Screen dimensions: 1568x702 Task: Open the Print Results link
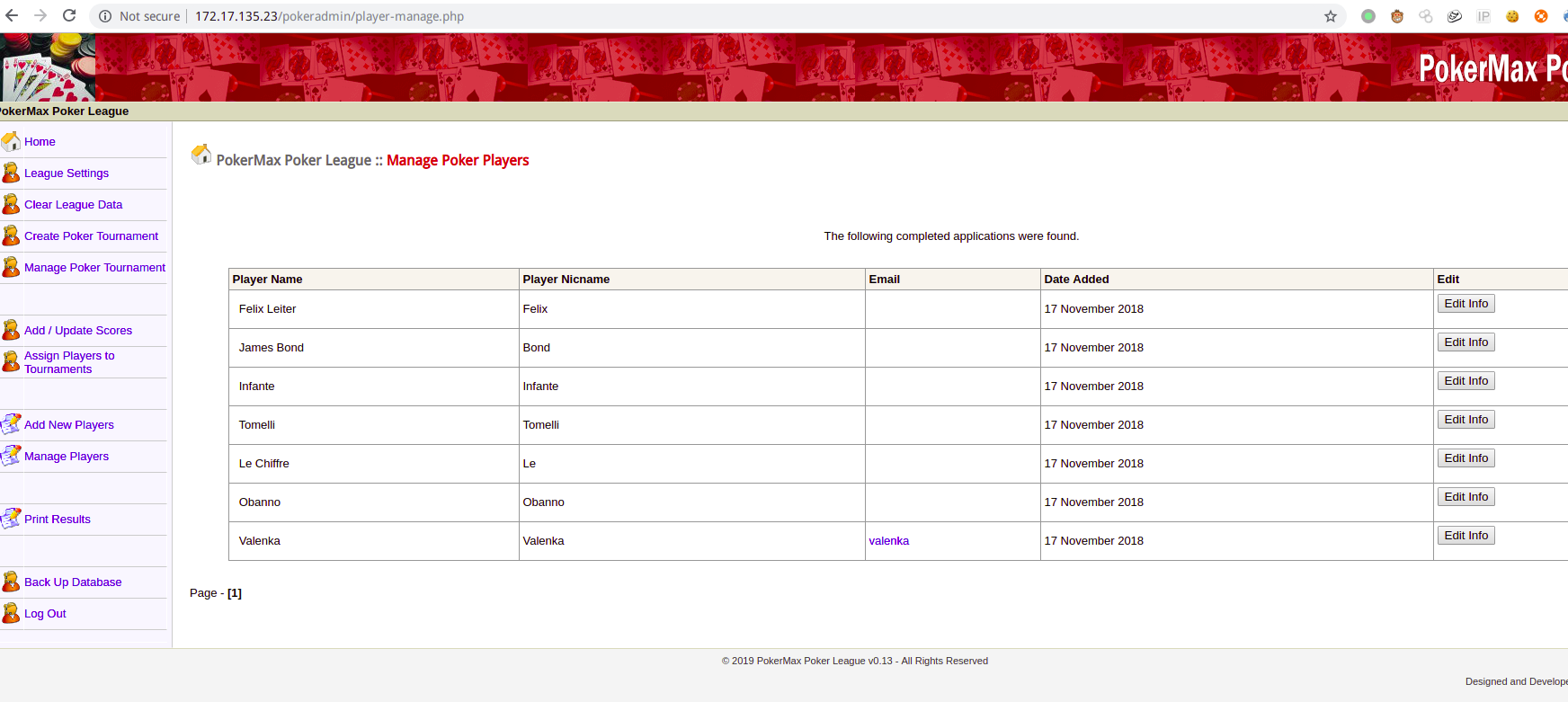tap(58, 519)
